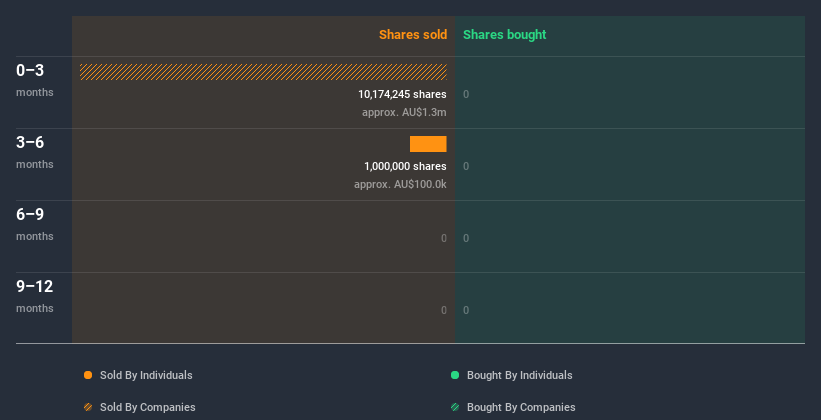Click shares bought zero in 9–12 months row
The height and width of the screenshot is (420, 821).
pyautogui.click(x=466, y=311)
